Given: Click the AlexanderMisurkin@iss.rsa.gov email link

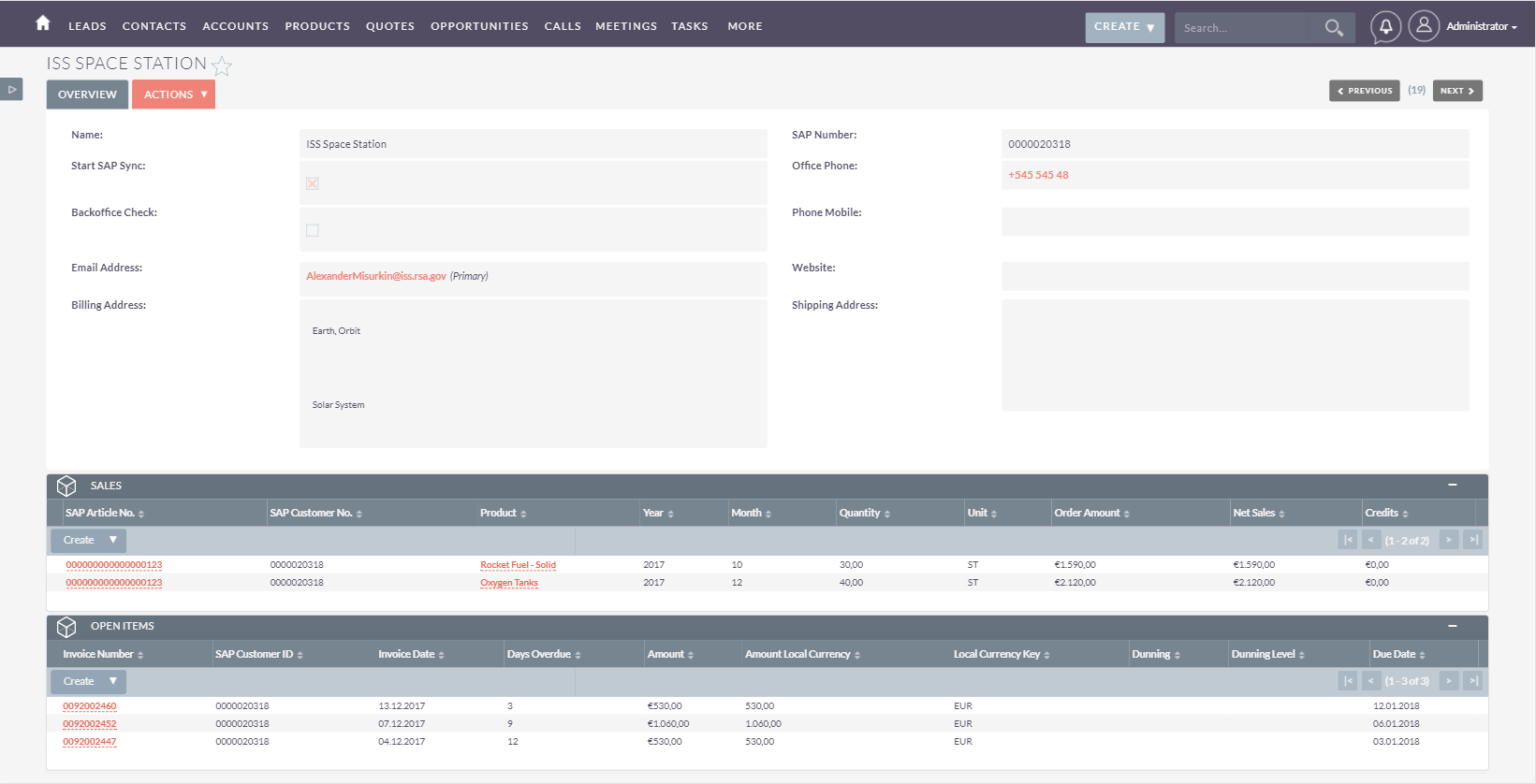Looking at the screenshot, I should pyautogui.click(x=376, y=276).
